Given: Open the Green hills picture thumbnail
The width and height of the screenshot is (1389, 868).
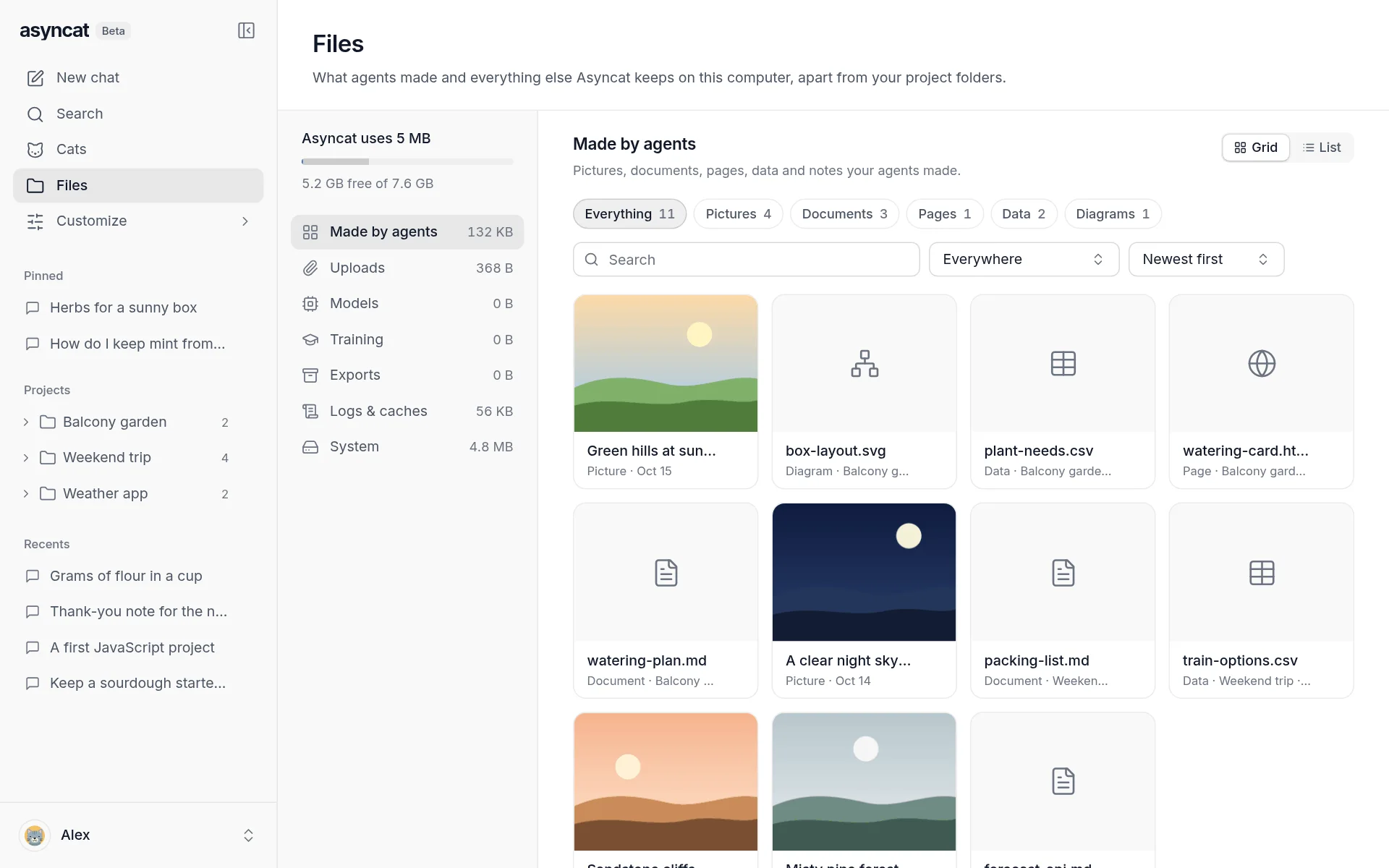Looking at the screenshot, I should pos(666,363).
